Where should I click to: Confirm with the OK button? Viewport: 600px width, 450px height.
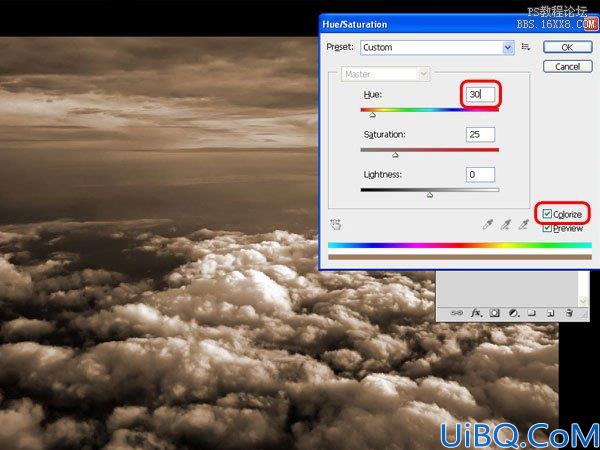[x=567, y=47]
